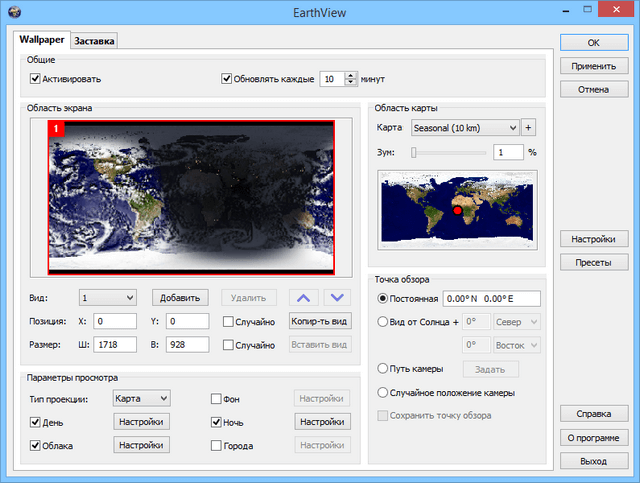This screenshot has height=483, width=640.
Task: Disable the Облака checkbox
Action: [35, 445]
